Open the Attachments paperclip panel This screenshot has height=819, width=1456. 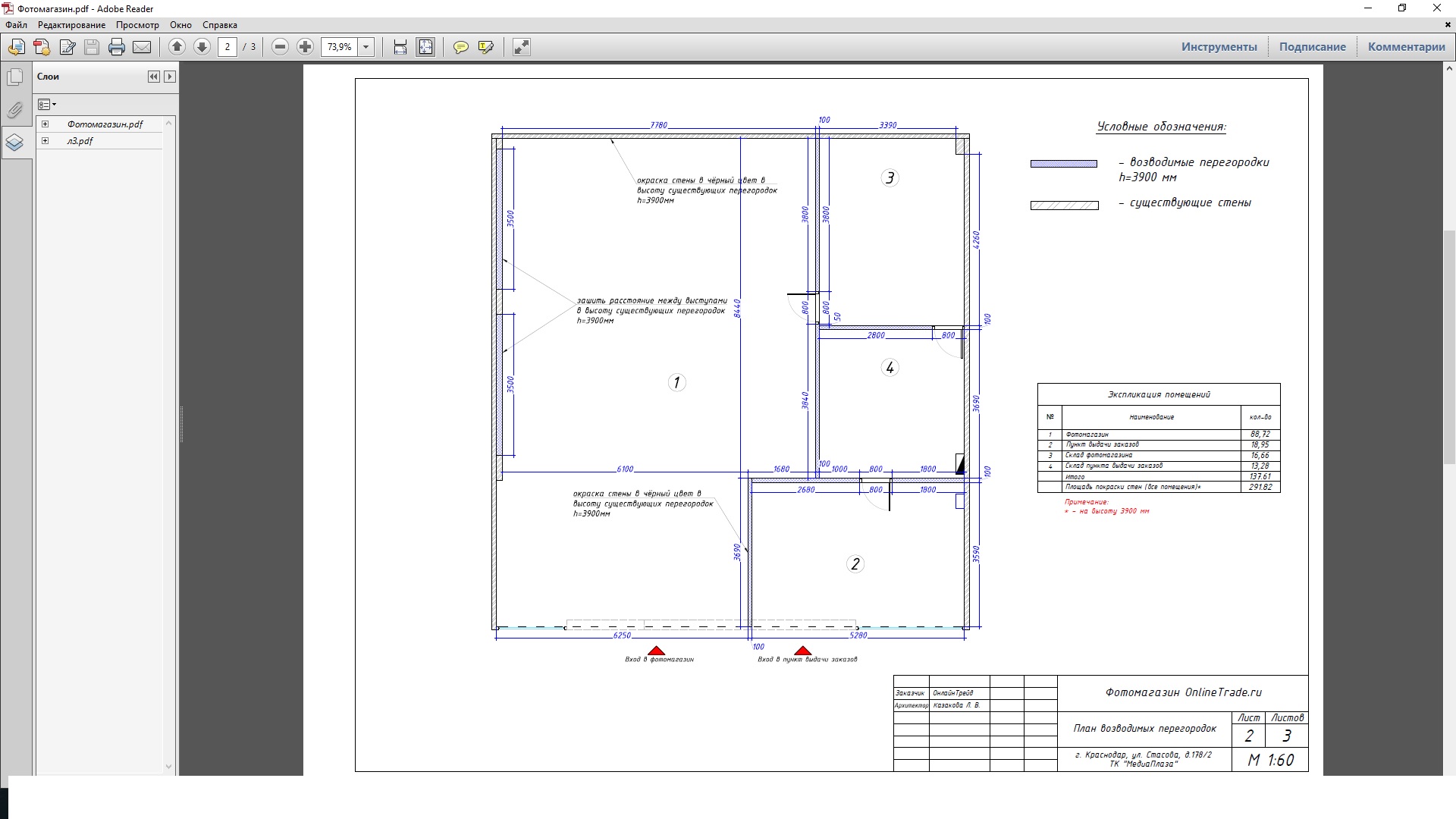tap(14, 110)
